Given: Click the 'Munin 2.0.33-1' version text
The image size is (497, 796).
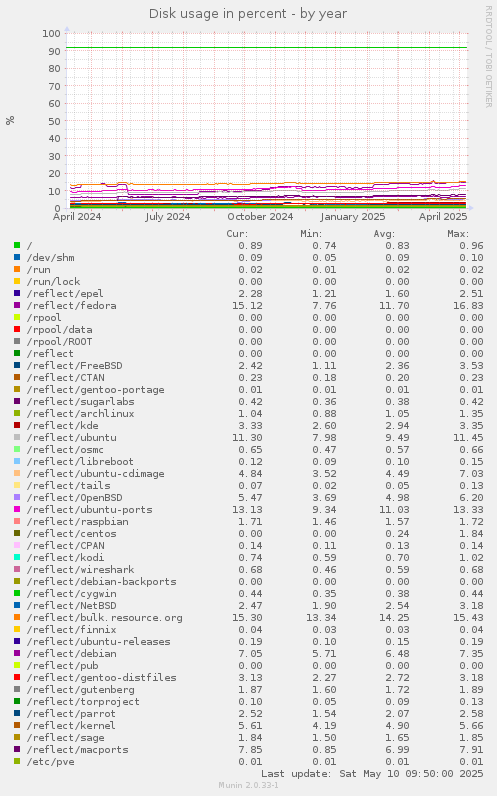Looking at the screenshot, I should 248,785.
